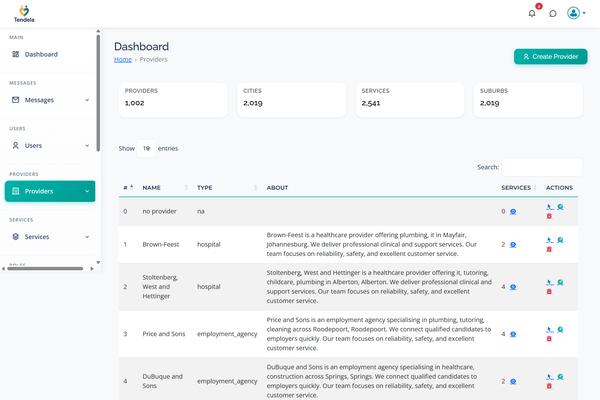Open the Show entries count dropdown
This screenshot has width=600, height=400.
click(x=146, y=148)
